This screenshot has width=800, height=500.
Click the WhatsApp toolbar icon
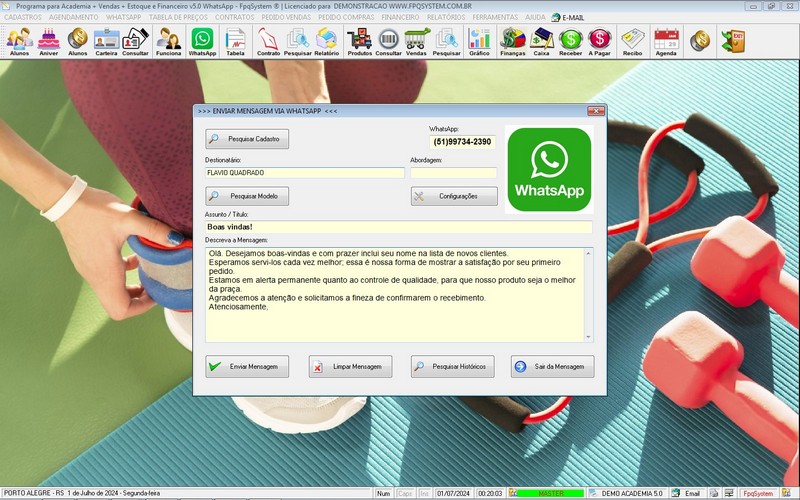click(x=203, y=42)
